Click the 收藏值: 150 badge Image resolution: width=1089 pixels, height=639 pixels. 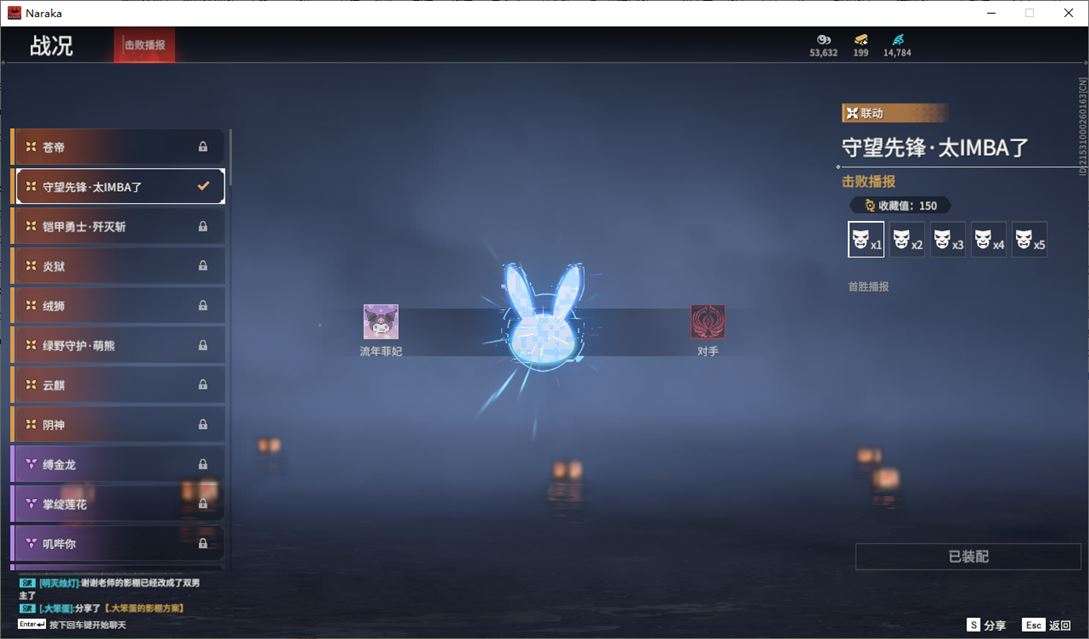coord(901,206)
